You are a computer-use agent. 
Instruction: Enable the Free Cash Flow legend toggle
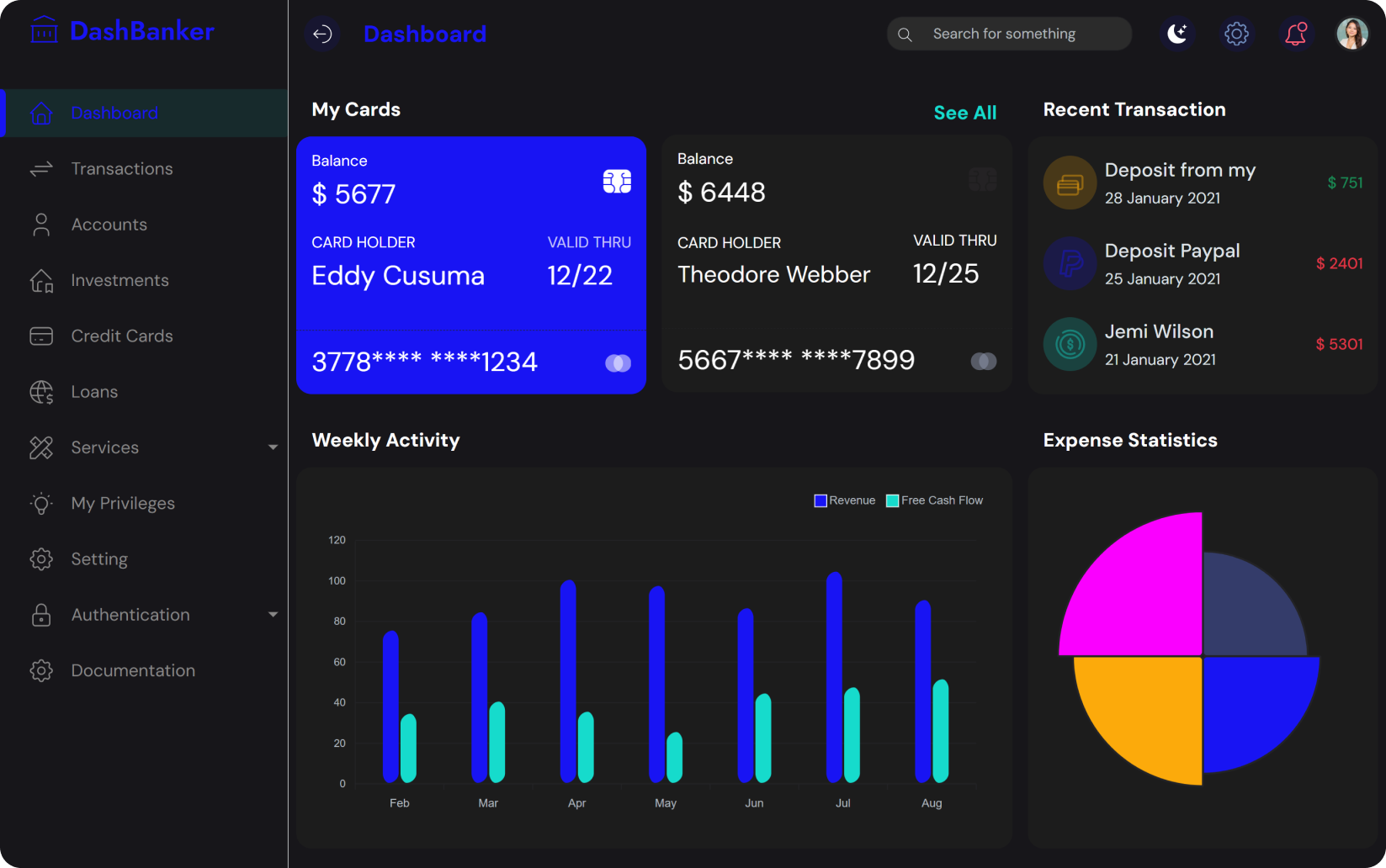click(891, 500)
